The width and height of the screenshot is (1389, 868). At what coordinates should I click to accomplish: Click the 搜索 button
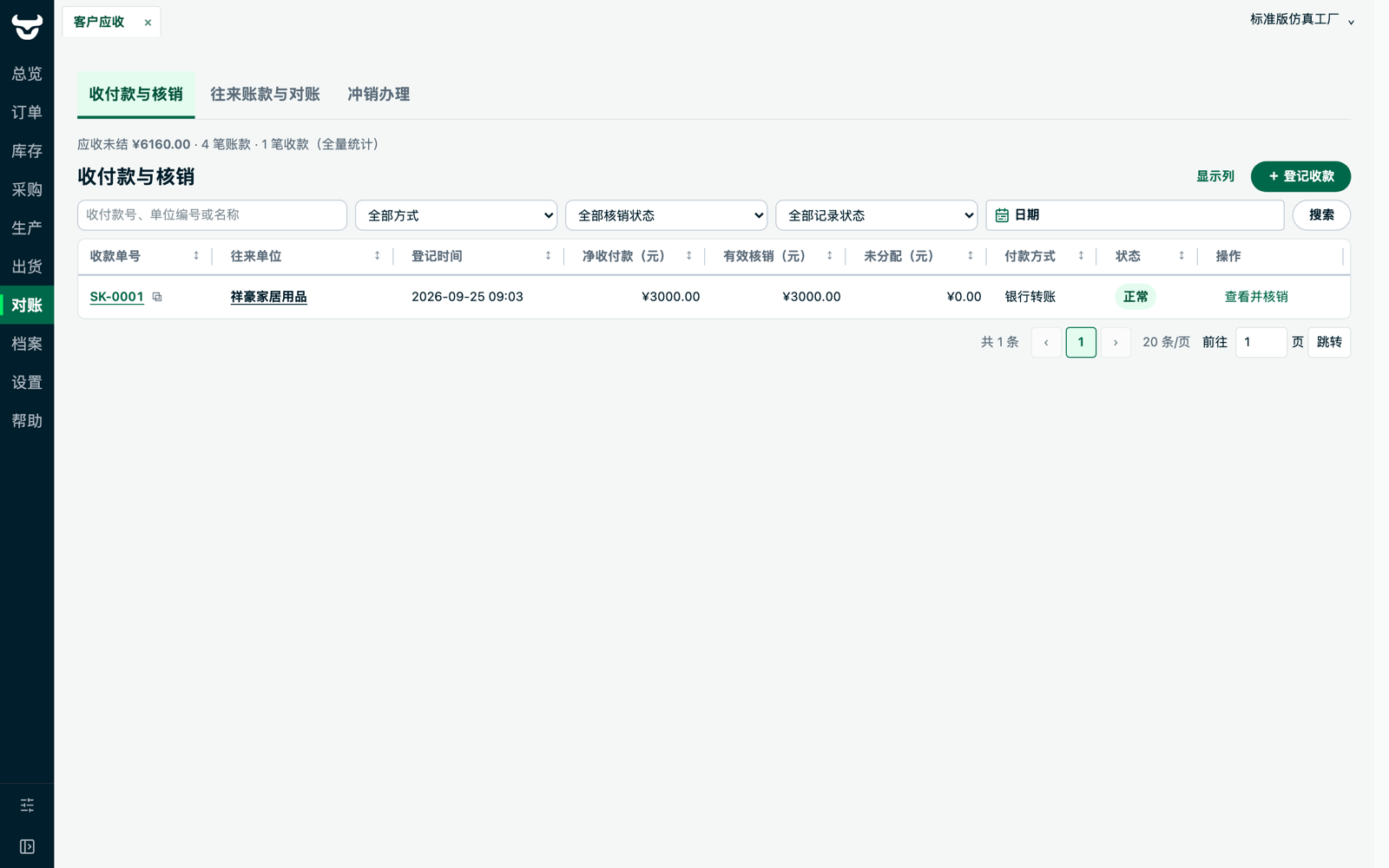[1321, 215]
